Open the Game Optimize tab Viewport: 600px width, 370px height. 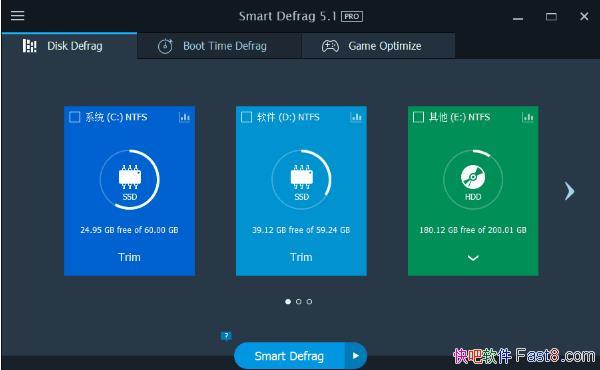(x=378, y=46)
